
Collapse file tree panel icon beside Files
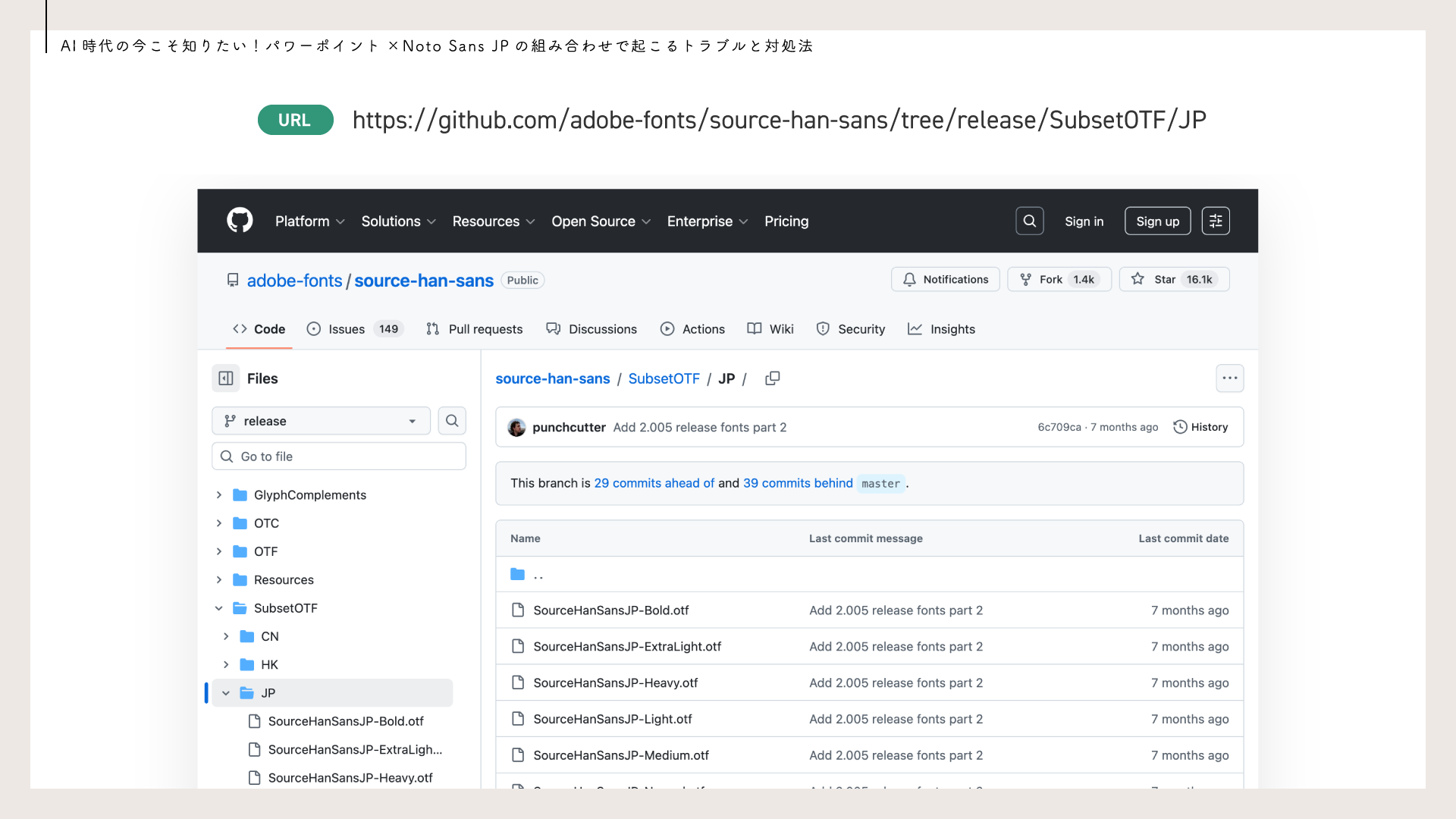click(x=226, y=378)
